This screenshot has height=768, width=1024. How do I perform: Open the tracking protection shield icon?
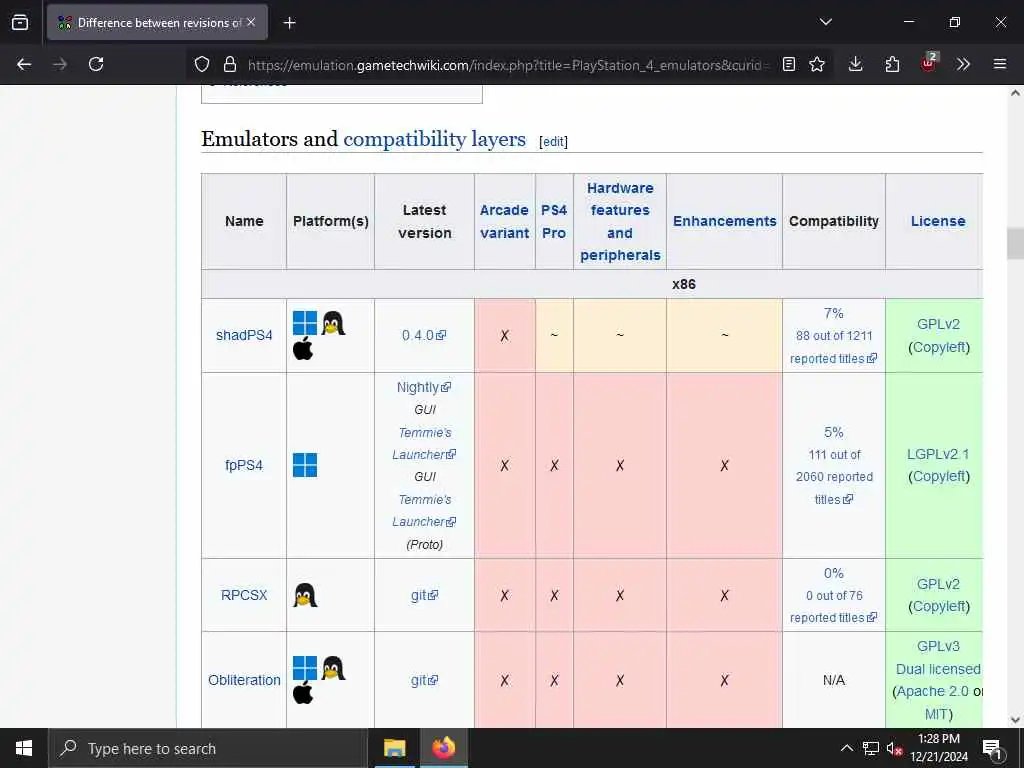pyautogui.click(x=202, y=64)
